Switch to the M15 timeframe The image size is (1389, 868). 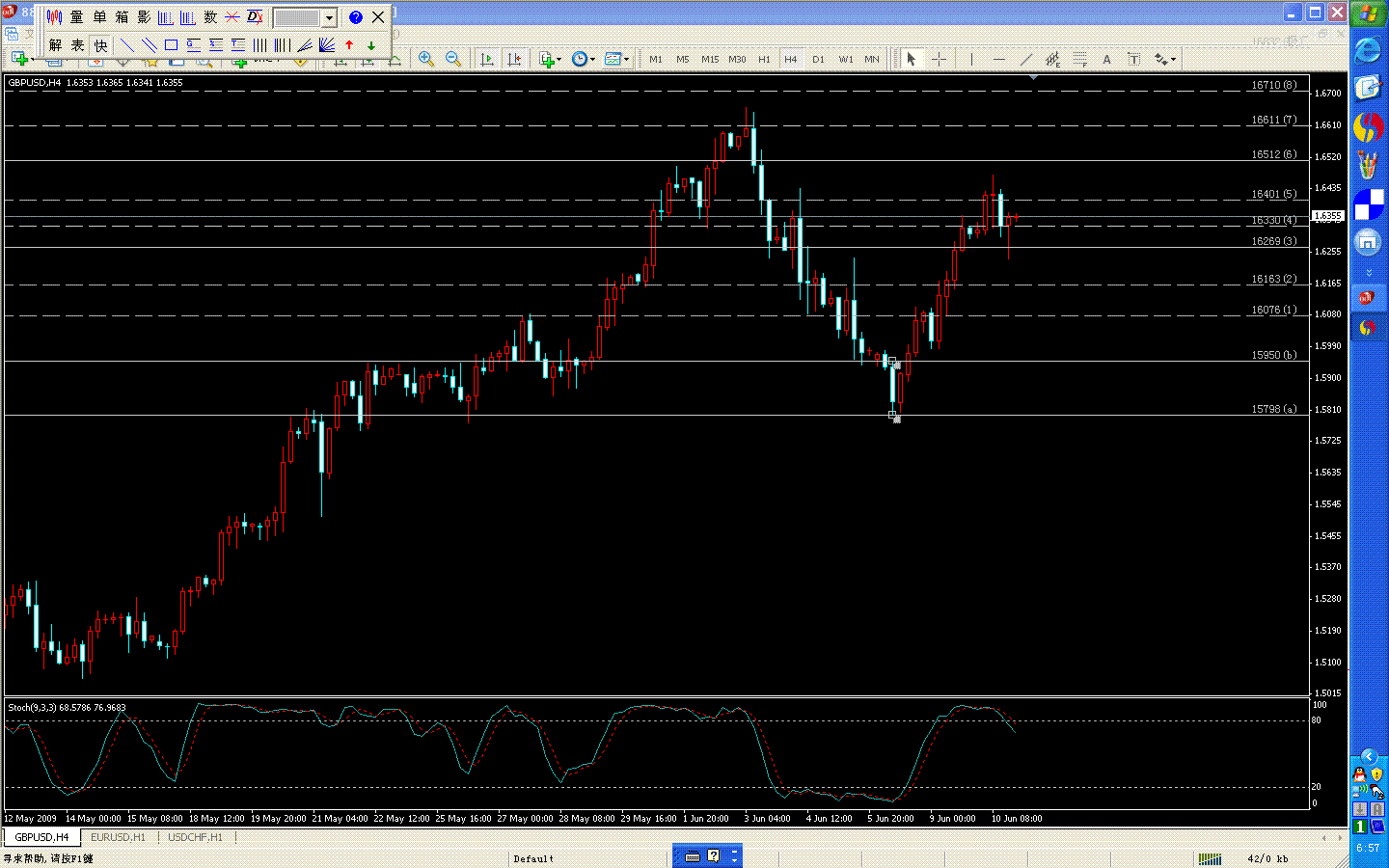click(710, 59)
